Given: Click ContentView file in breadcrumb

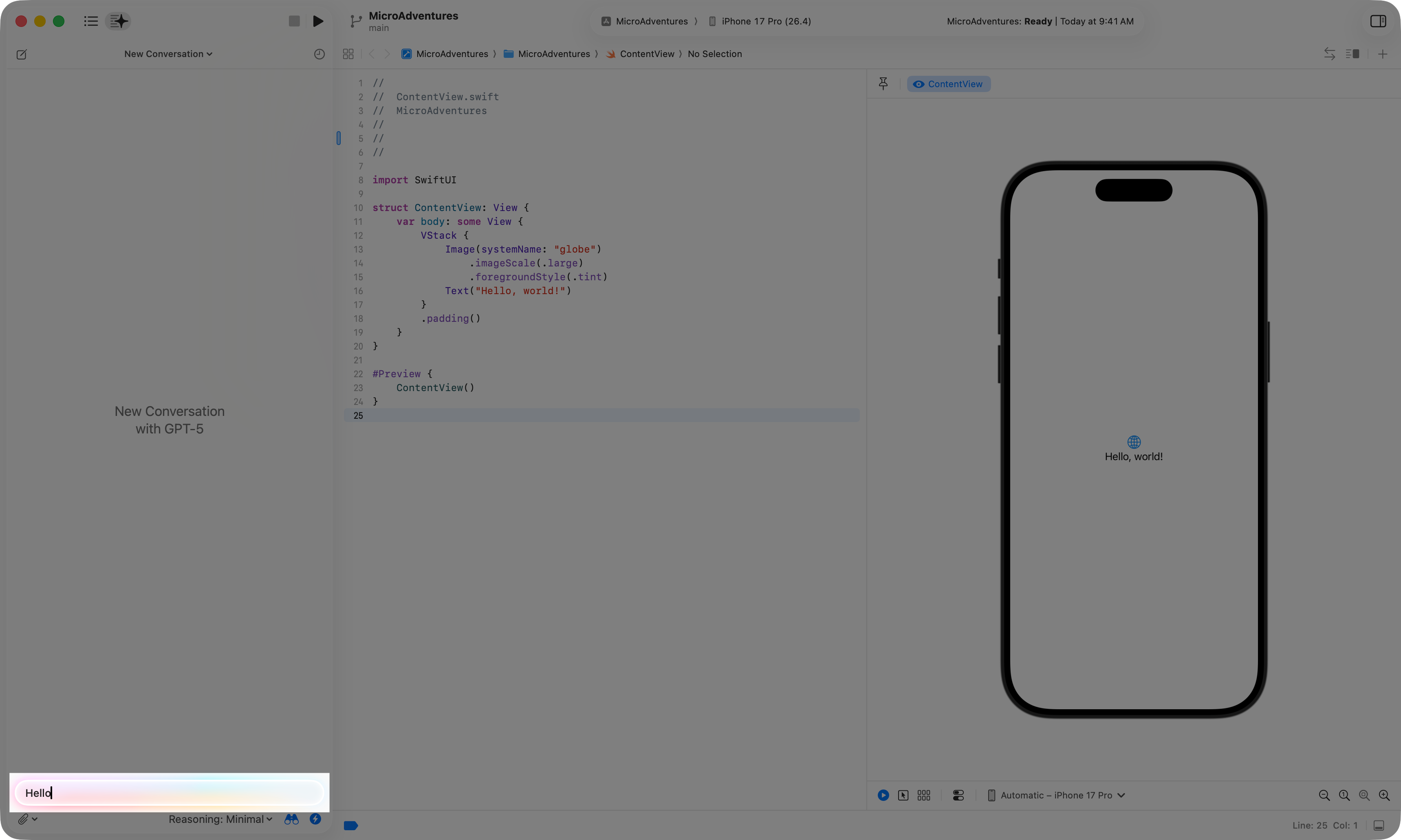Looking at the screenshot, I should click(x=640, y=54).
